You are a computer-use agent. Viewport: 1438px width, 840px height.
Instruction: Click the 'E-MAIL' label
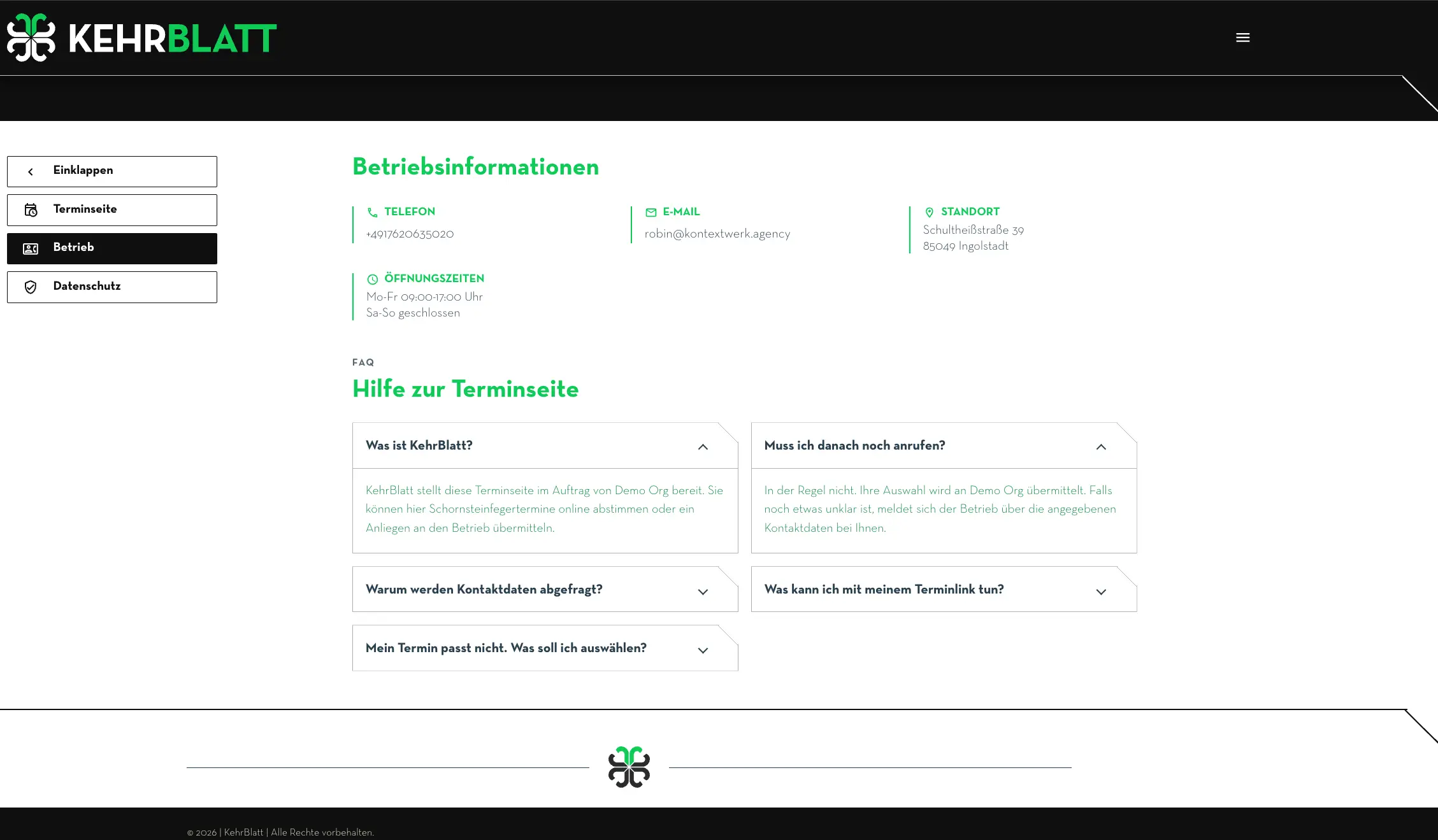[x=681, y=211]
